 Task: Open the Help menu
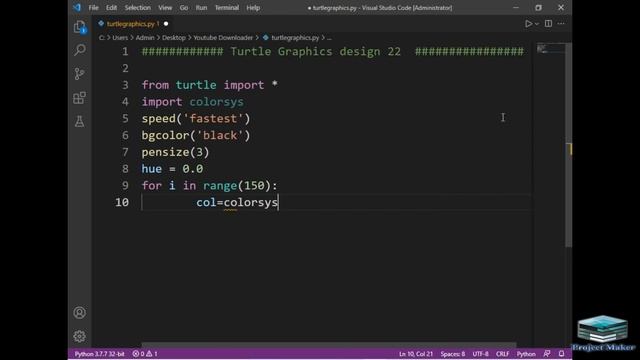pos(253,8)
